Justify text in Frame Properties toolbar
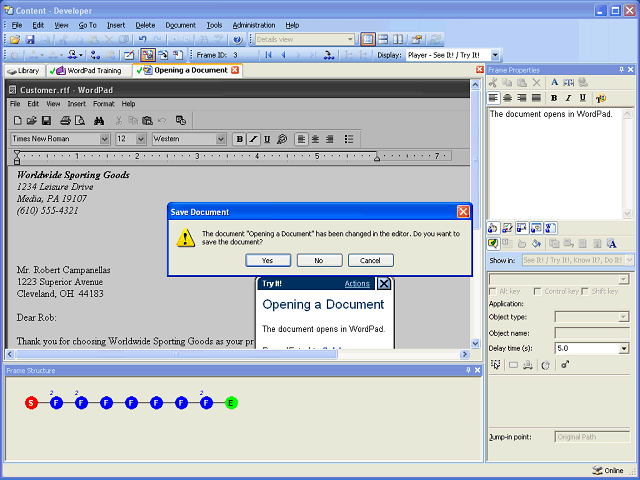 (536, 98)
